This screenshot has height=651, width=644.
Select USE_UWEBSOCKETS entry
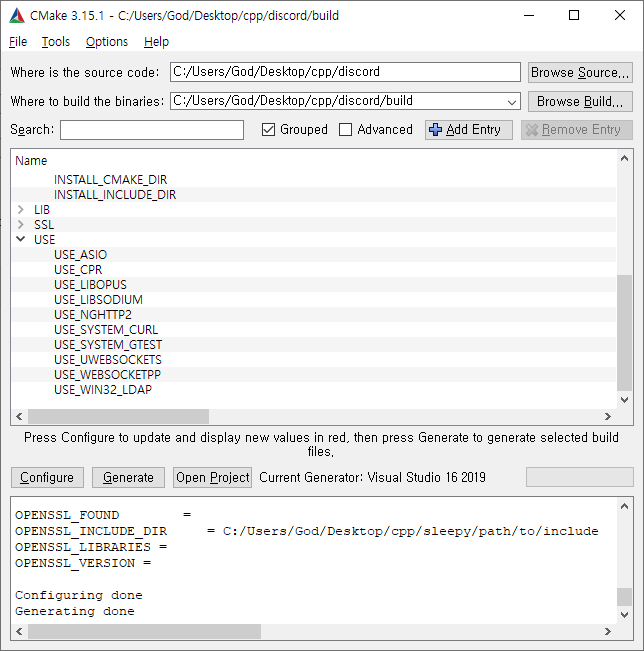(x=108, y=360)
